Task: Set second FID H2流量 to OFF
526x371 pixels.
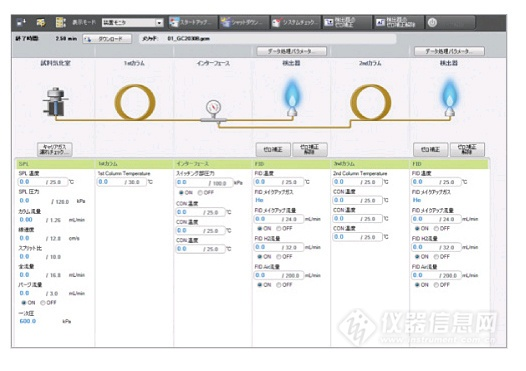Action: (x=436, y=257)
